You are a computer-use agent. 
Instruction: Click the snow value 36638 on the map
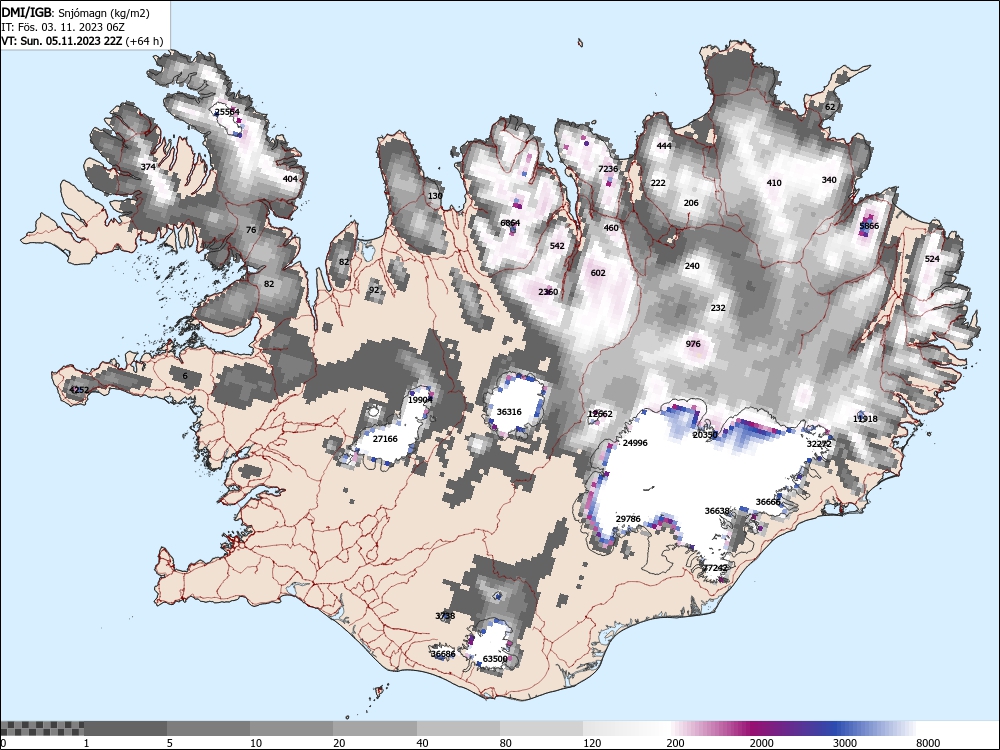click(x=717, y=511)
